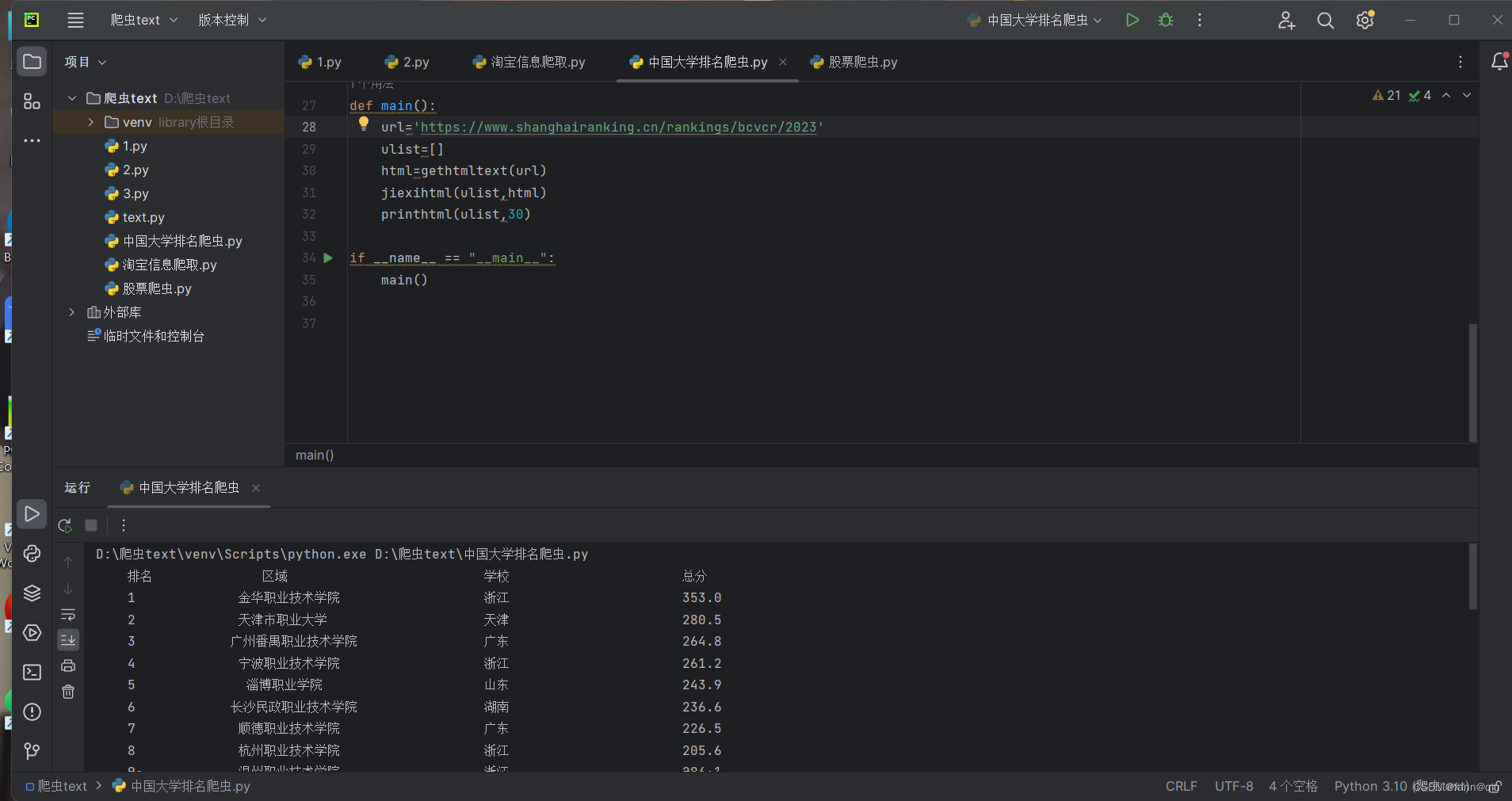
Task: Jump to next highlighted error arrow
Action: [x=1467, y=95]
